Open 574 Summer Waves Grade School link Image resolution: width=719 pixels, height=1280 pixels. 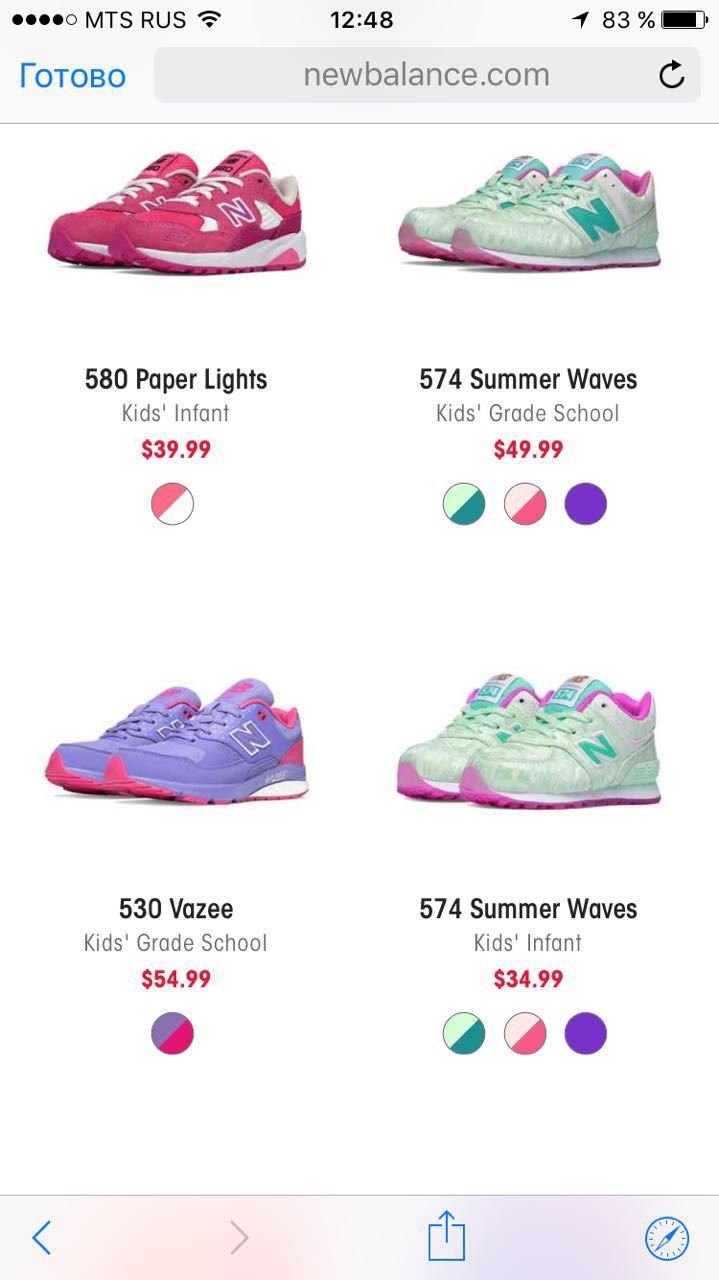coord(528,380)
